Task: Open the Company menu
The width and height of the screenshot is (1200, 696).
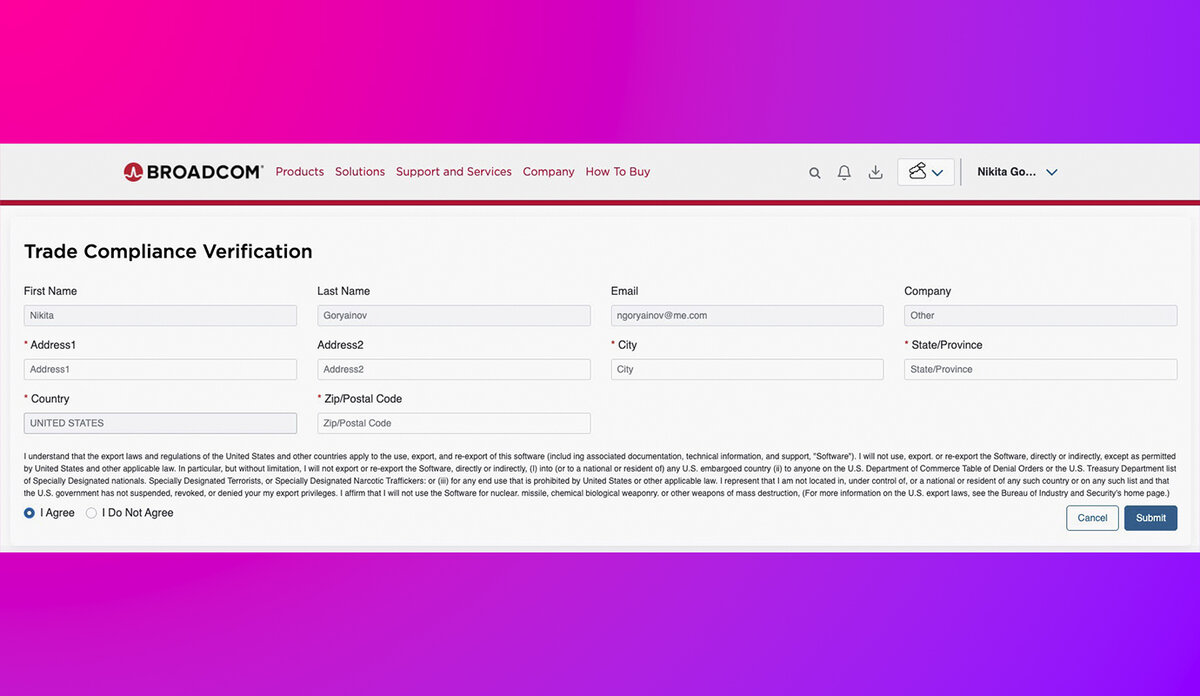Action: [x=549, y=172]
